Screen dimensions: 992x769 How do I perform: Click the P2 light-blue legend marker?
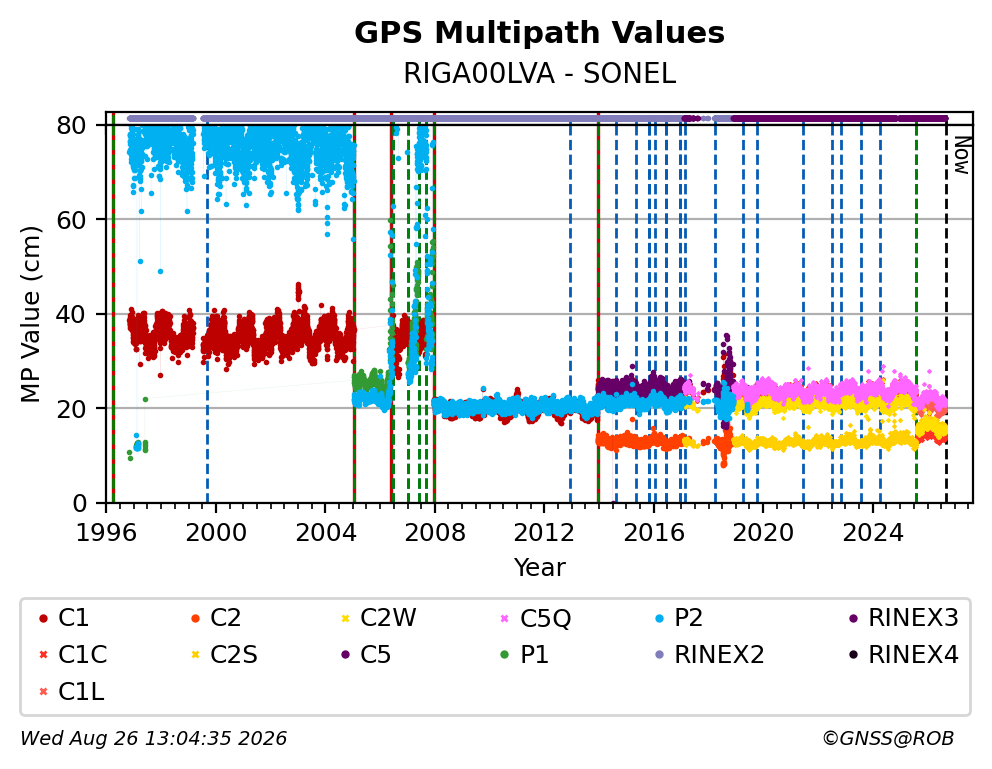(660, 618)
